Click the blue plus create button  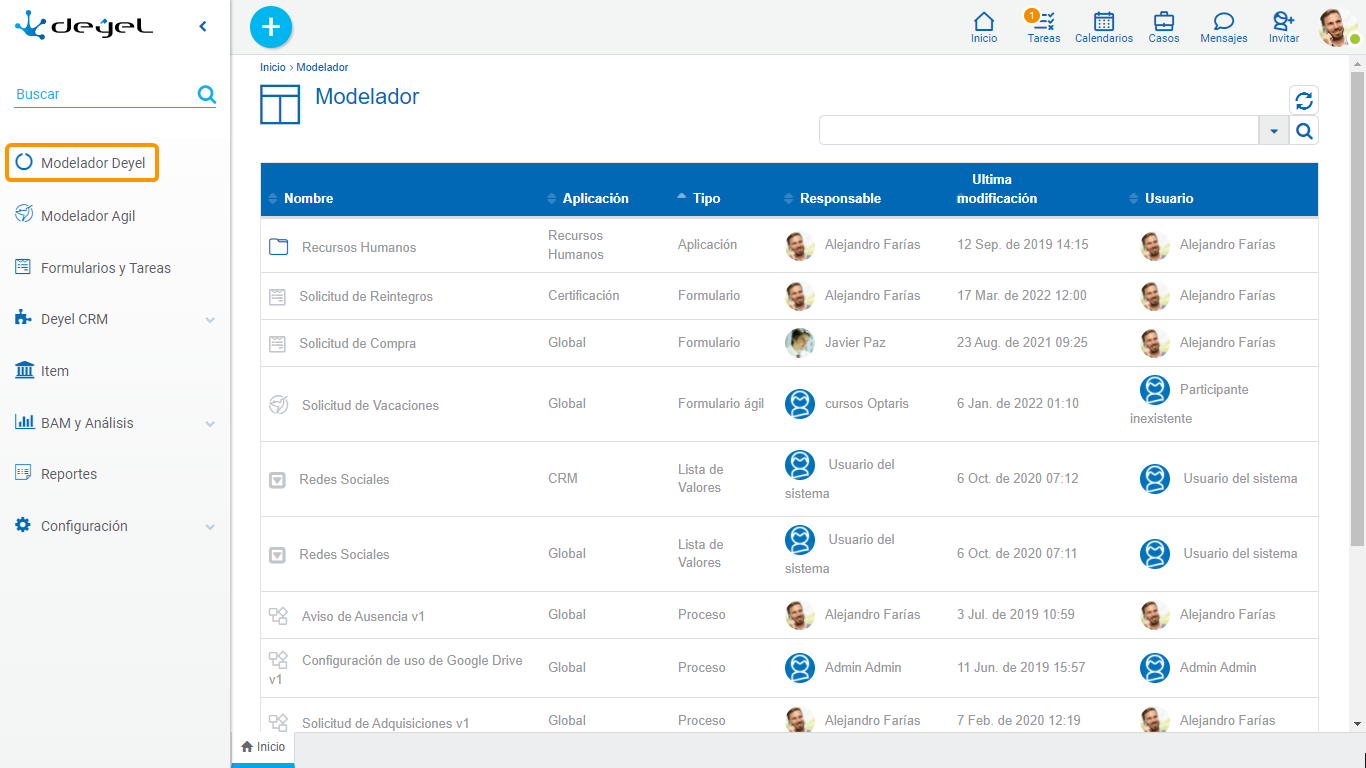coord(271,27)
